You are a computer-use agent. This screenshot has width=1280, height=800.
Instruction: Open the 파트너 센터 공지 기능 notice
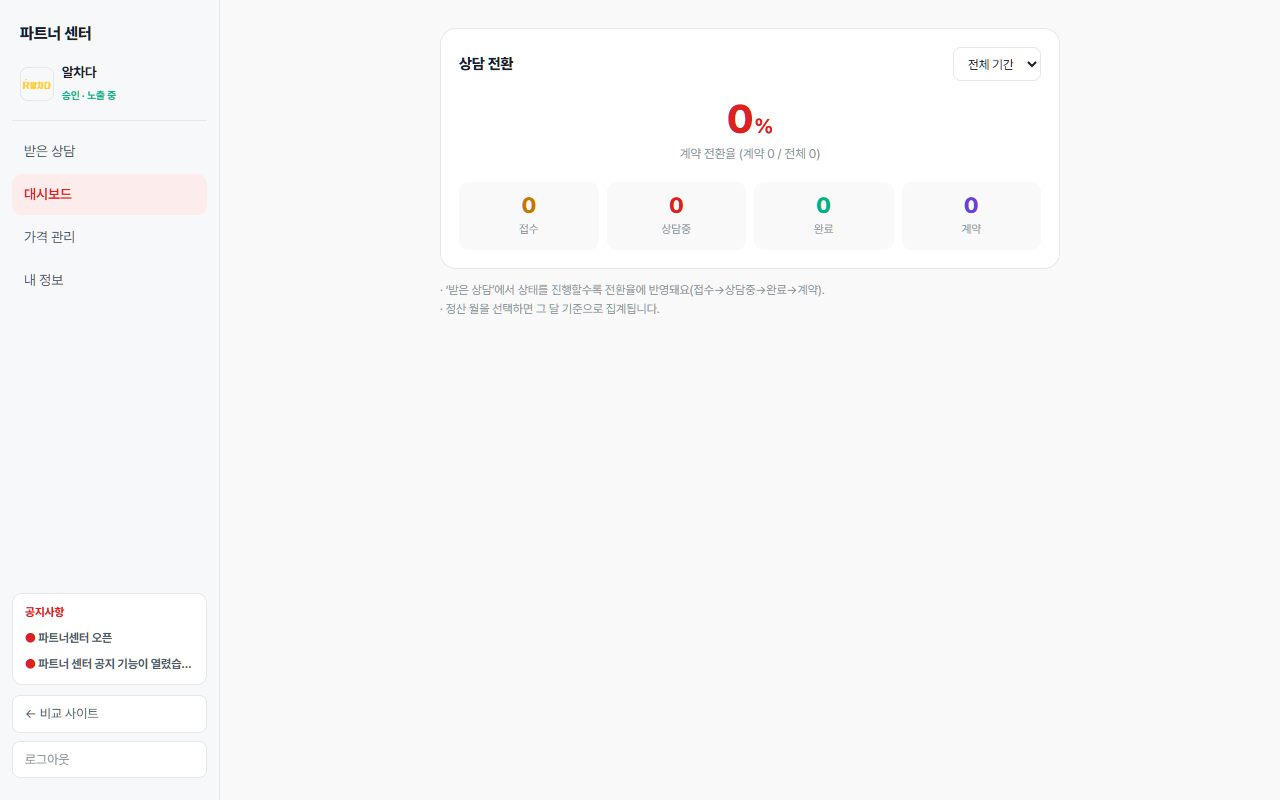point(109,664)
